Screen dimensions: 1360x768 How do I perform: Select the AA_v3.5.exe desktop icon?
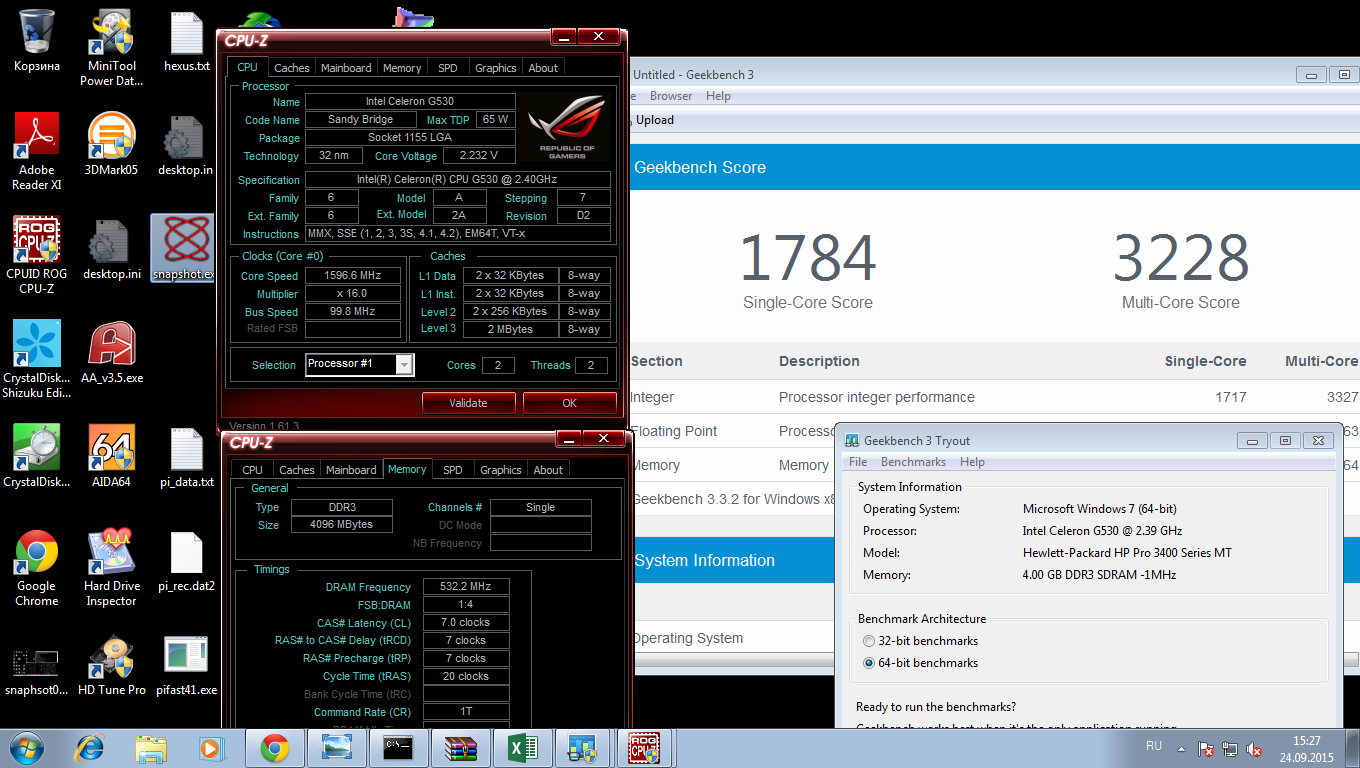pyautogui.click(x=111, y=352)
